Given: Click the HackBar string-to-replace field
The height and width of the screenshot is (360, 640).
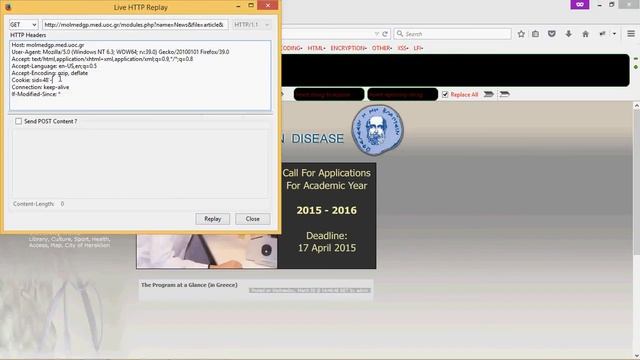Looking at the screenshot, I should (329, 94).
